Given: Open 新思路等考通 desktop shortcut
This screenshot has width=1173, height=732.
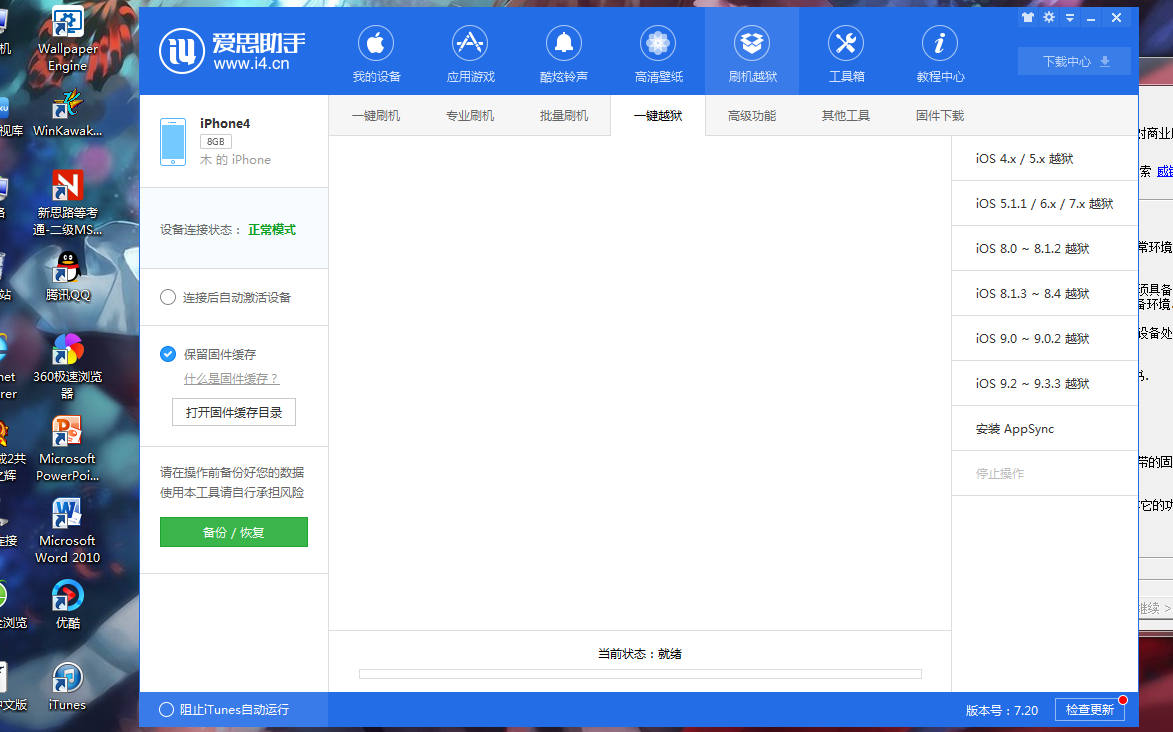Looking at the screenshot, I should (x=67, y=204).
